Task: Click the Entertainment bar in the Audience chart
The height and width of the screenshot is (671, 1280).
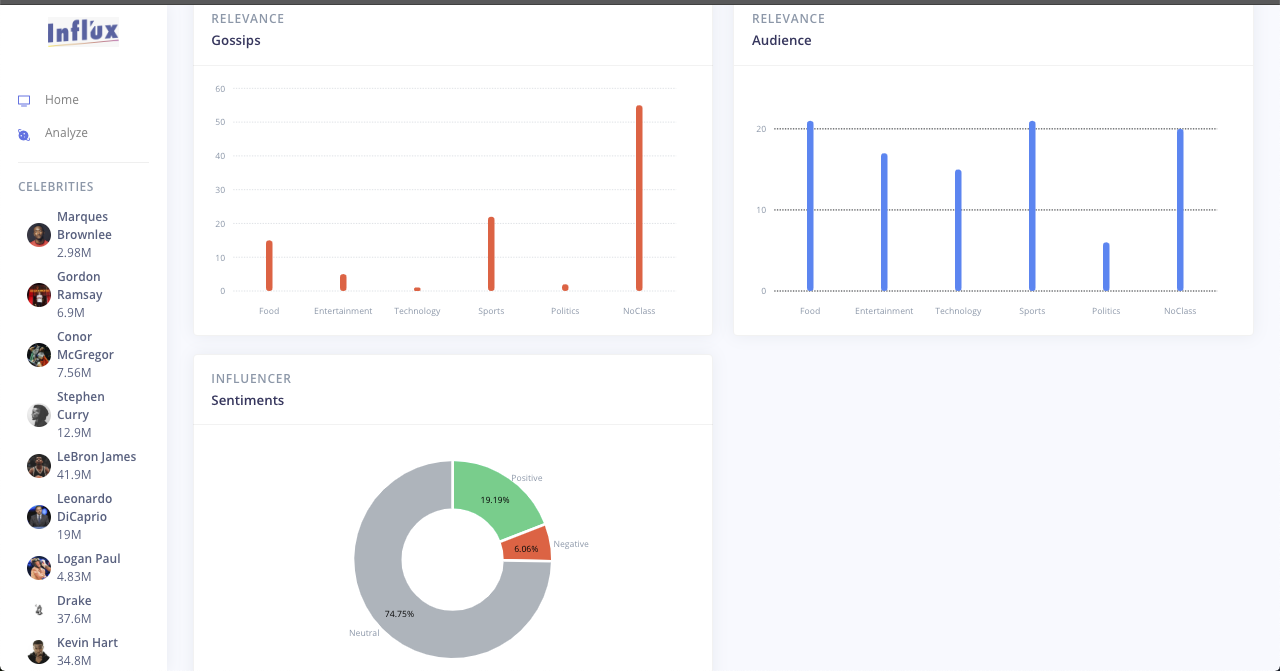Action: click(884, 222)
